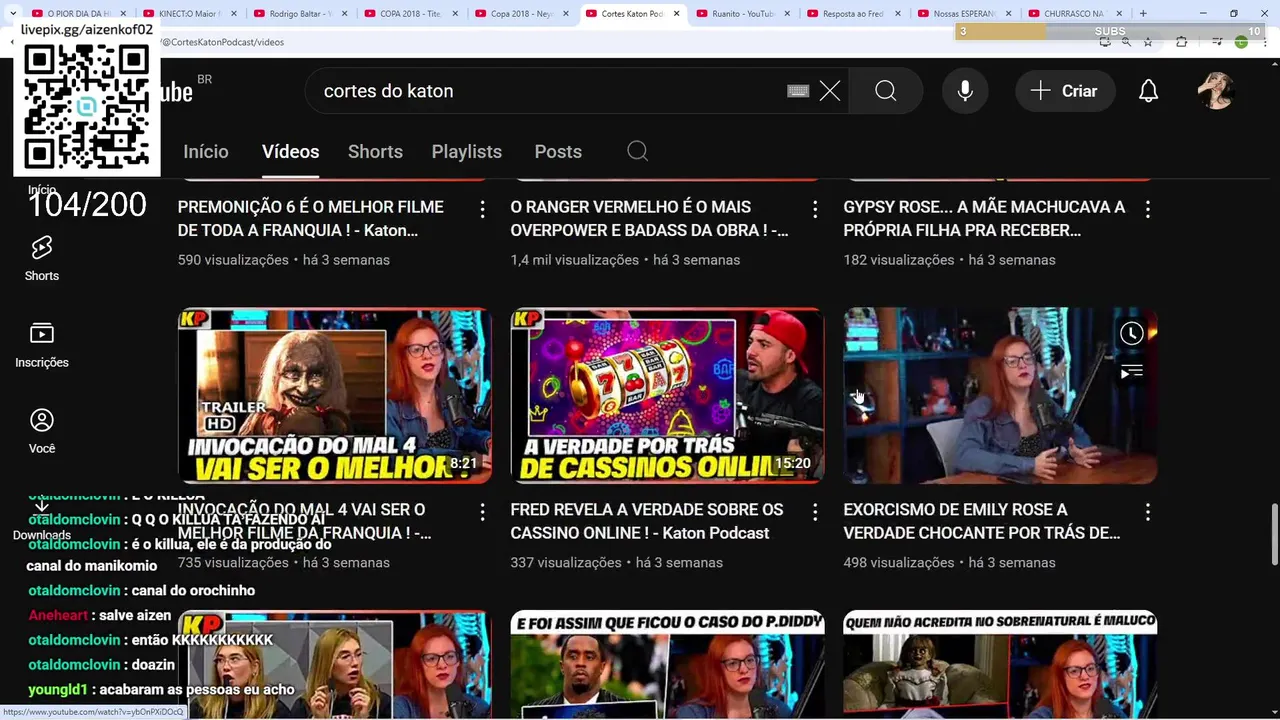Go to the channel Início tab
This screenshot has height=720, width=1280.
206,152
